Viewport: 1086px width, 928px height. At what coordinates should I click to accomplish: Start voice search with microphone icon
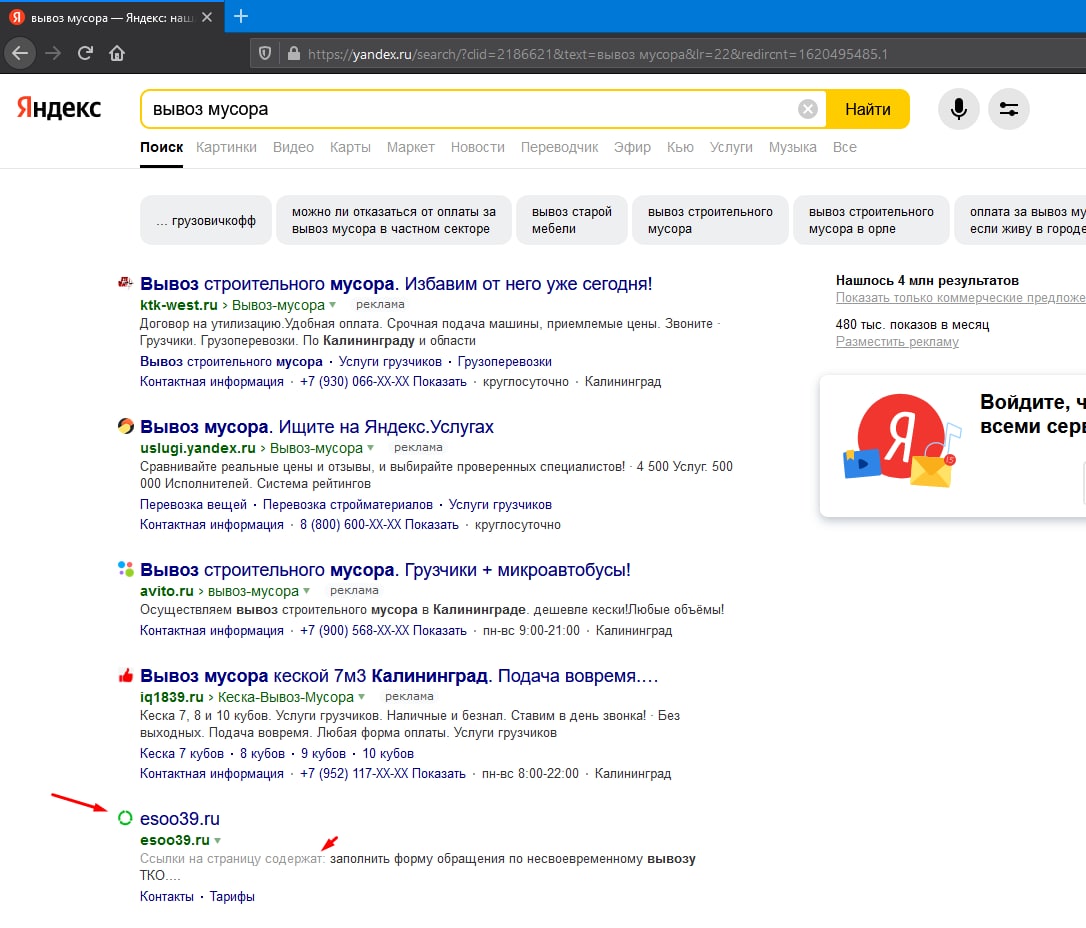pos(959,109)
